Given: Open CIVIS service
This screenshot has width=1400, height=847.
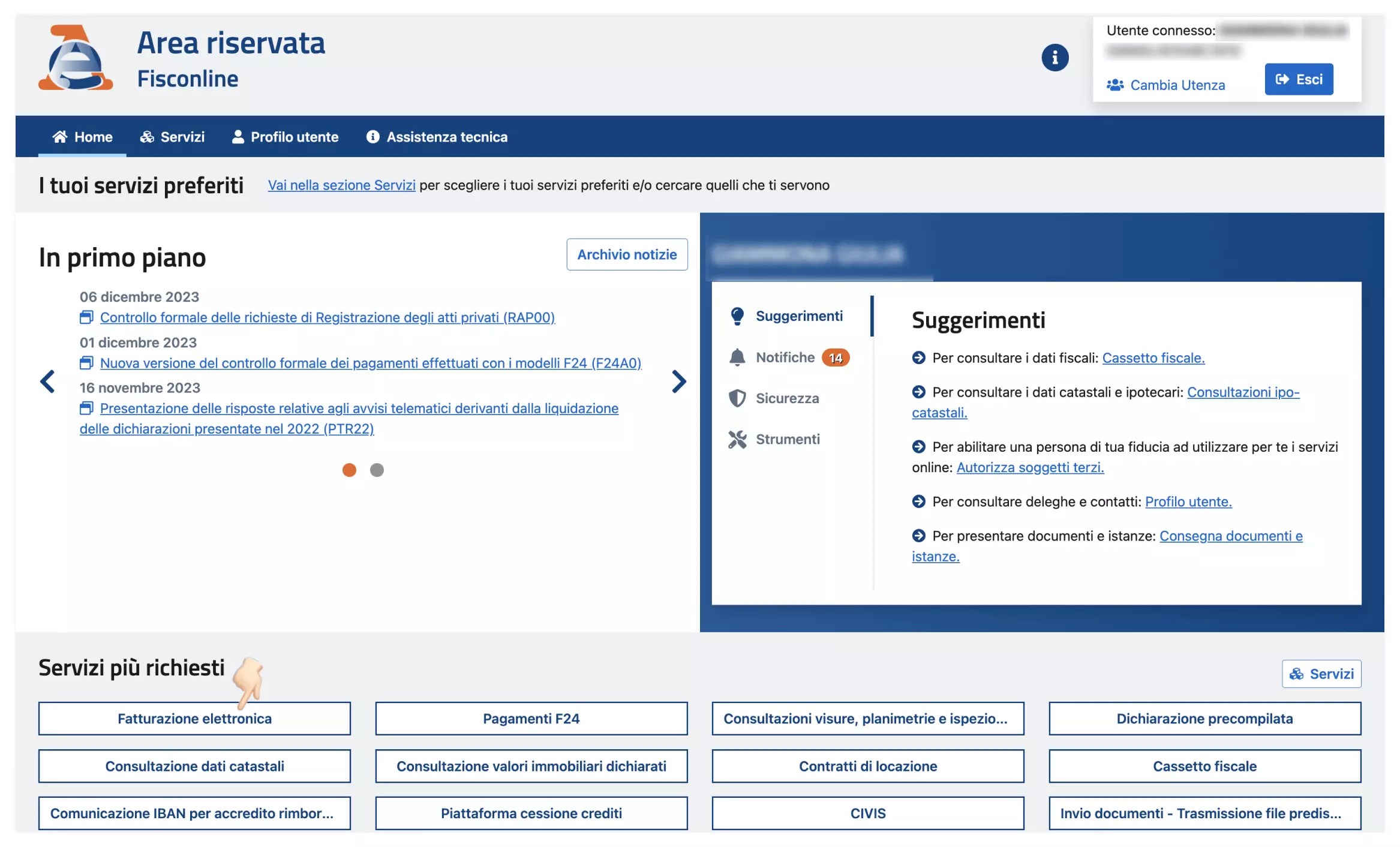Looking at the screenshot, I should (x=867, y=813).
